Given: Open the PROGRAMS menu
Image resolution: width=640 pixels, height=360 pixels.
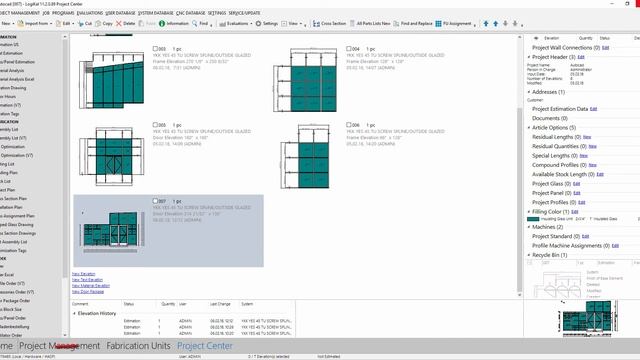Looking at the screenshot, I should coord(63,13).
